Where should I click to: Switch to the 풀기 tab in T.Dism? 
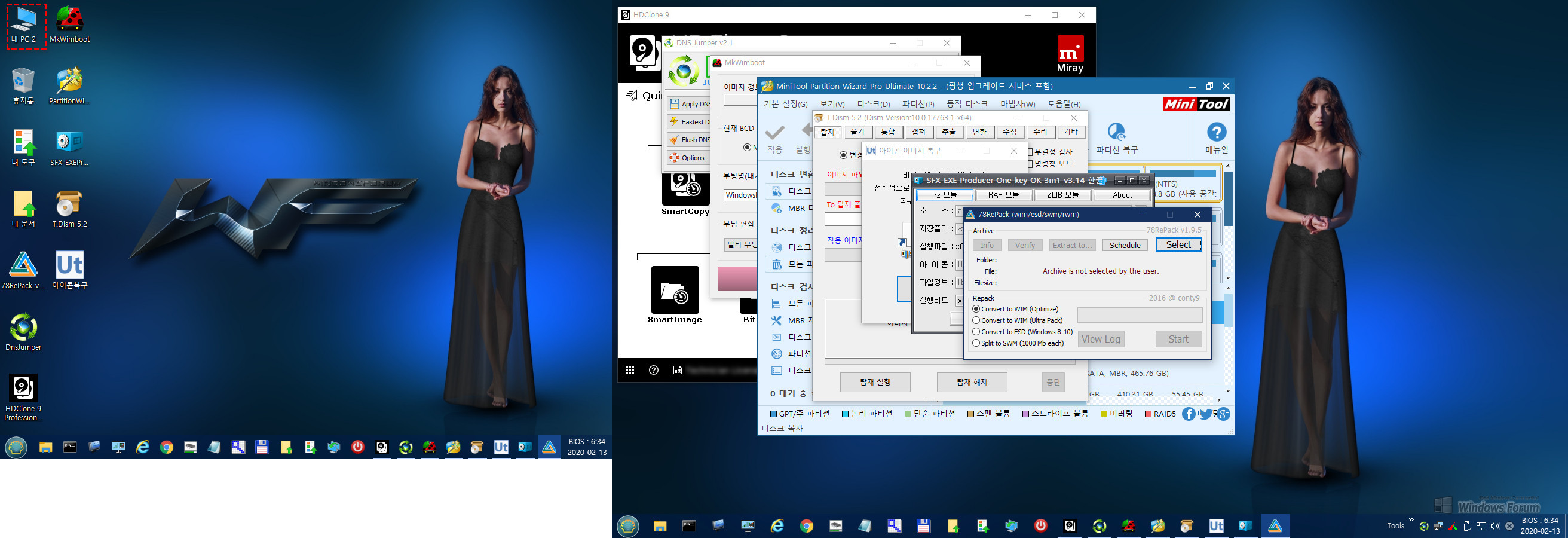click(857, 132)
